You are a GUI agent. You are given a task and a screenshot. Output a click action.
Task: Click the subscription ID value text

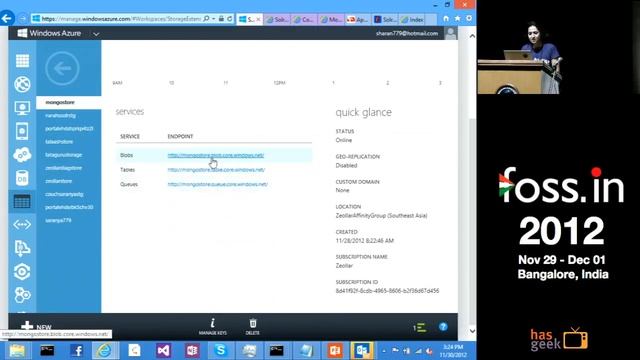click(x=387, y=291)
